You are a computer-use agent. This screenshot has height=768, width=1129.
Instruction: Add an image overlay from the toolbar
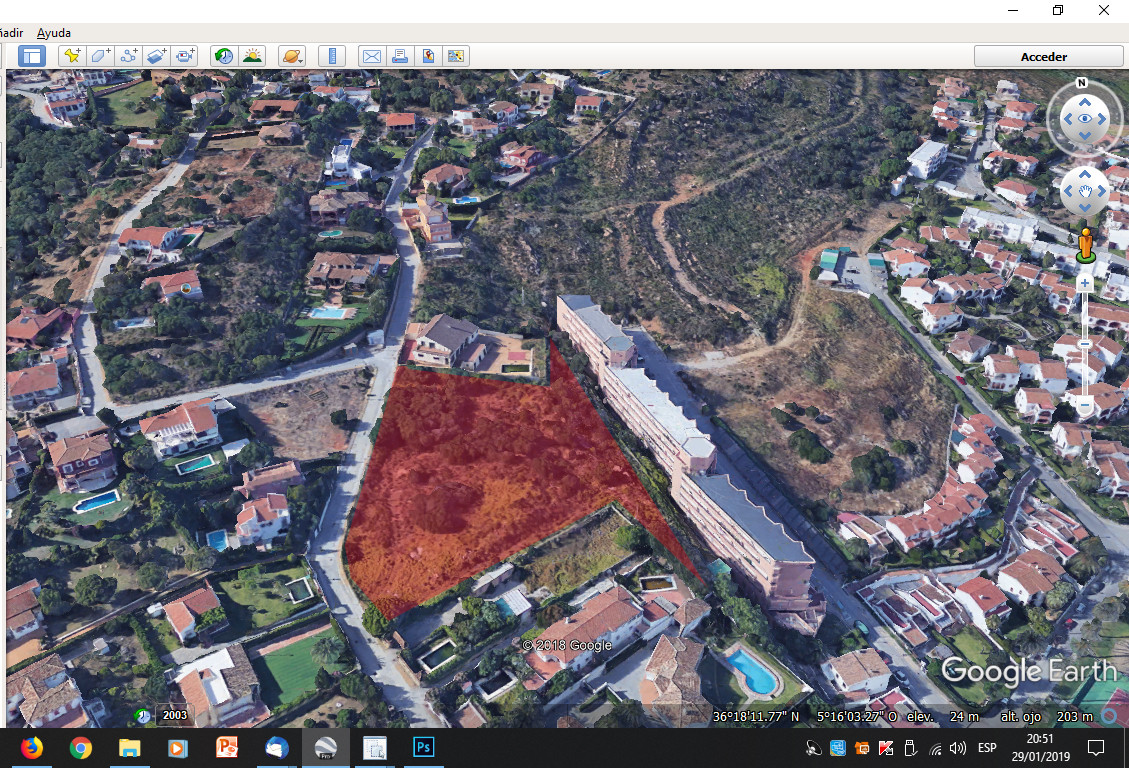pyautogui.click(x=156, y=56)
